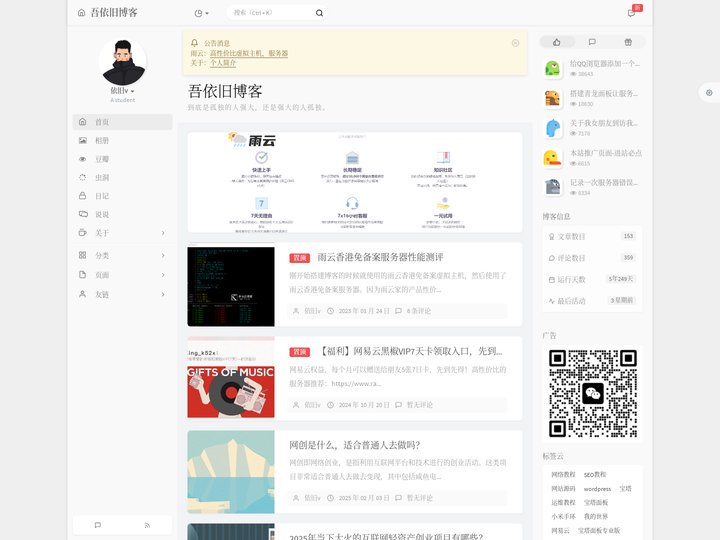The width and height of the screenshot is (720, 540).
Task: Expand the 页面 pages chevron
Action: point(163,275)
